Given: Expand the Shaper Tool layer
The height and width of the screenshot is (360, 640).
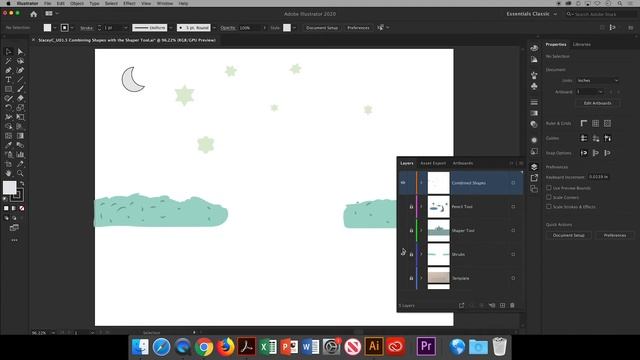Looking at the screenshot, I should coord(422,230).
